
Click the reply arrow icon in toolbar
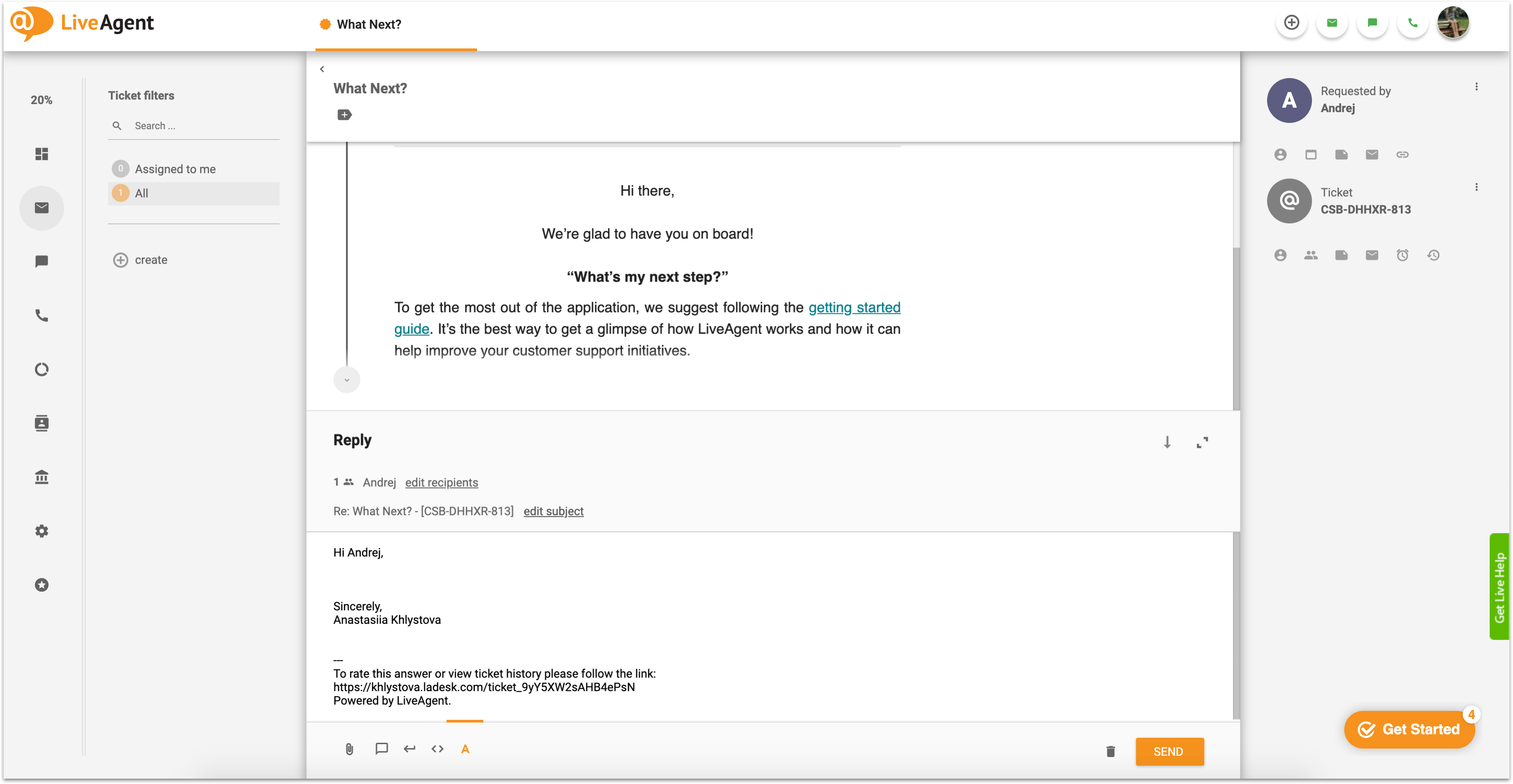click(x=409, y=749)
